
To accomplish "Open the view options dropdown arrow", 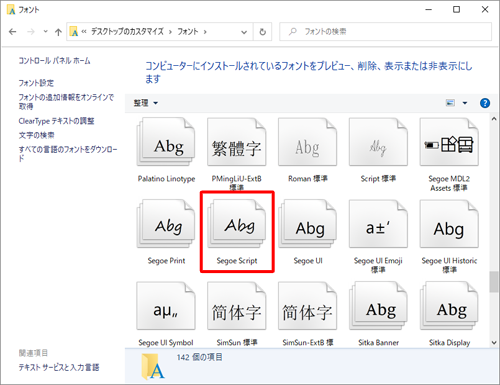I will (465, 103).
